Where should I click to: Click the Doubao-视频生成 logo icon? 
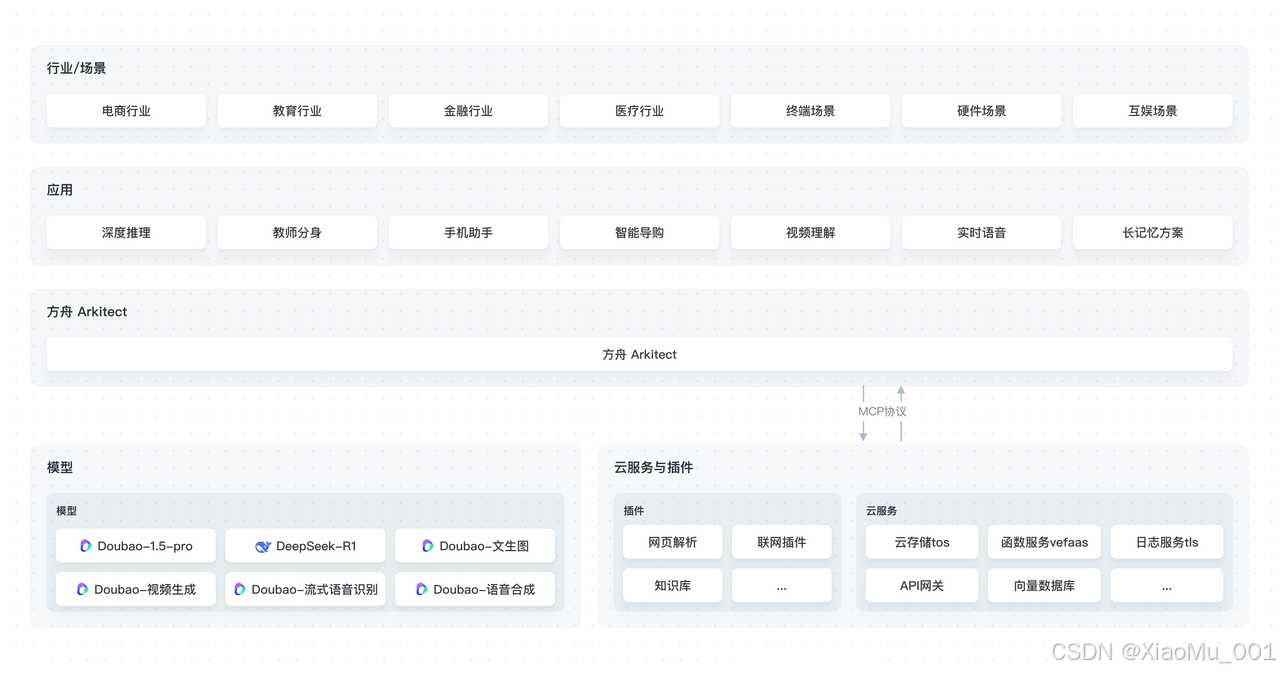83,589
